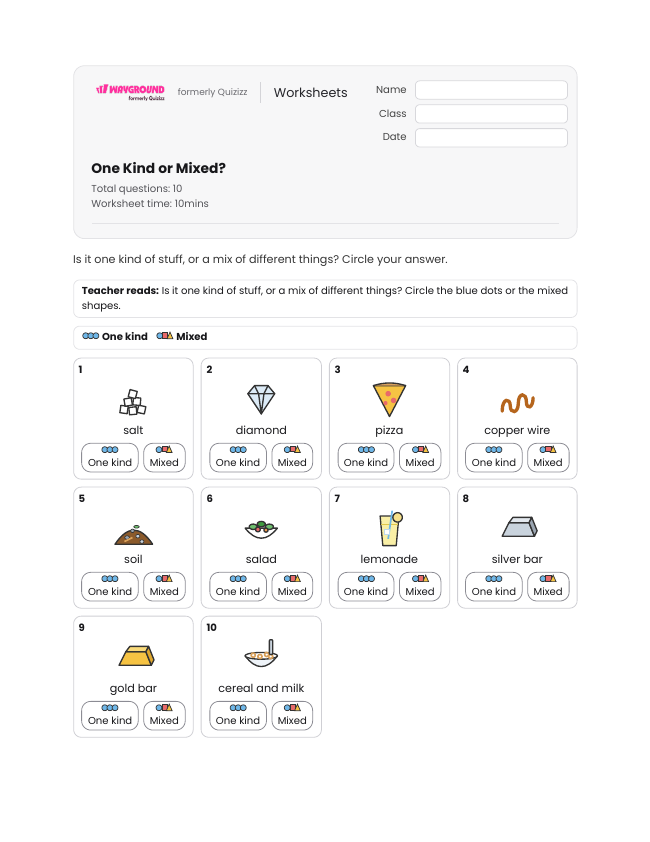This screenshot has width=650, height=842.
Task: Click the Date input field
Action: pyautogui.click(x=491, y=137)
